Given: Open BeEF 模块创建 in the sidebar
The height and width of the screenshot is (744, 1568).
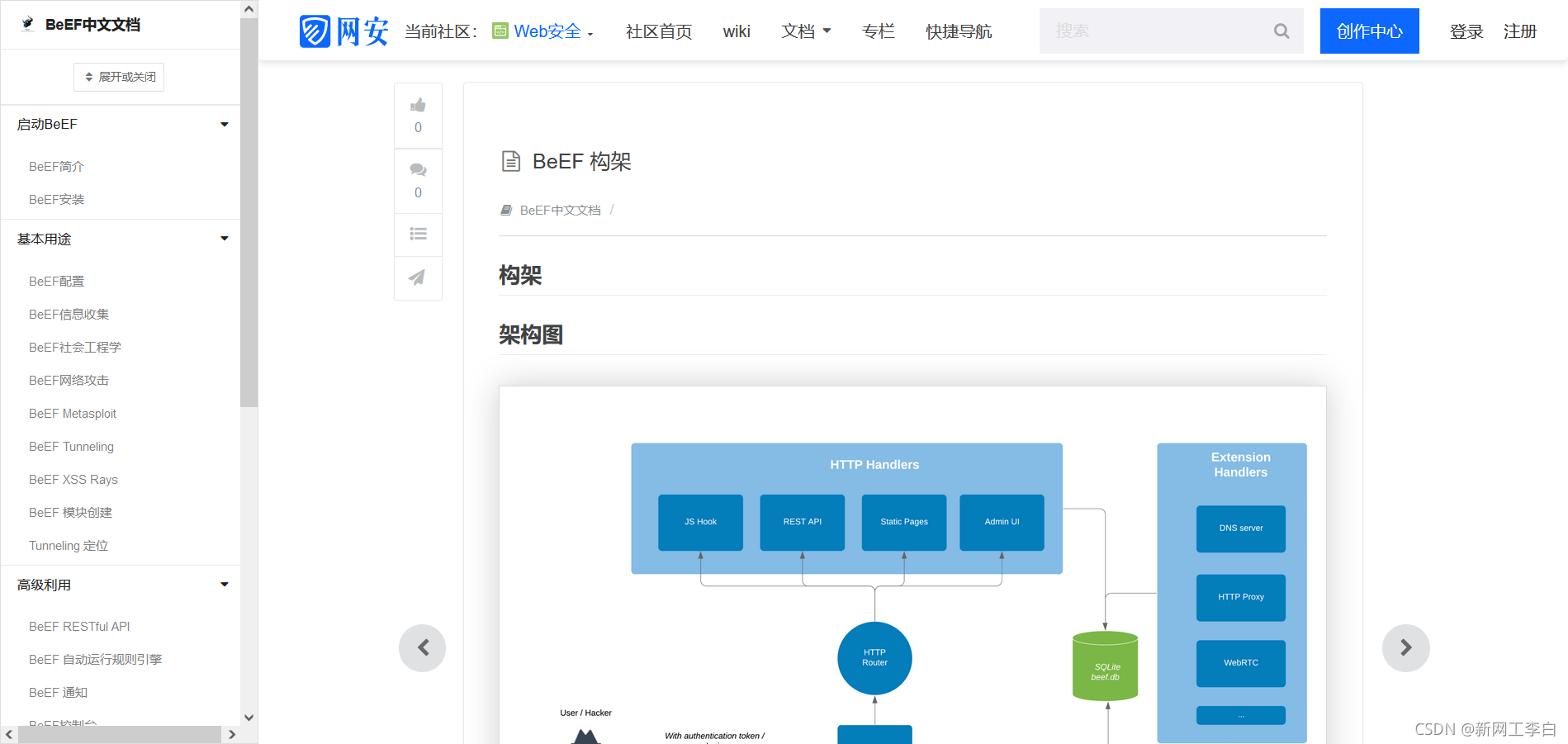Looking at the screenshot, I should pyautogui.click(x=70, y=512).
